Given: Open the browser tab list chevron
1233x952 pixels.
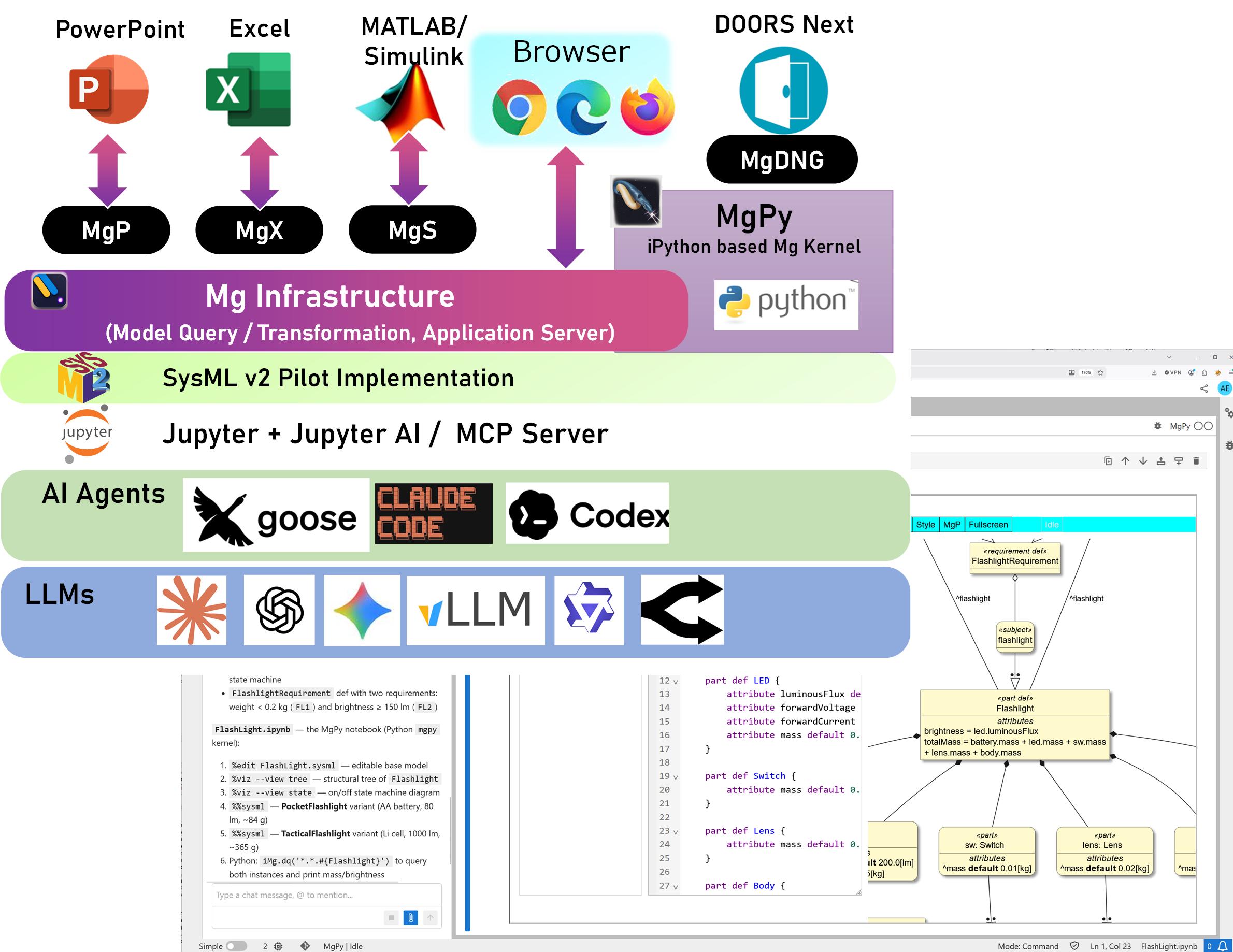Looking at the screenshot, I should (1169, 357).
